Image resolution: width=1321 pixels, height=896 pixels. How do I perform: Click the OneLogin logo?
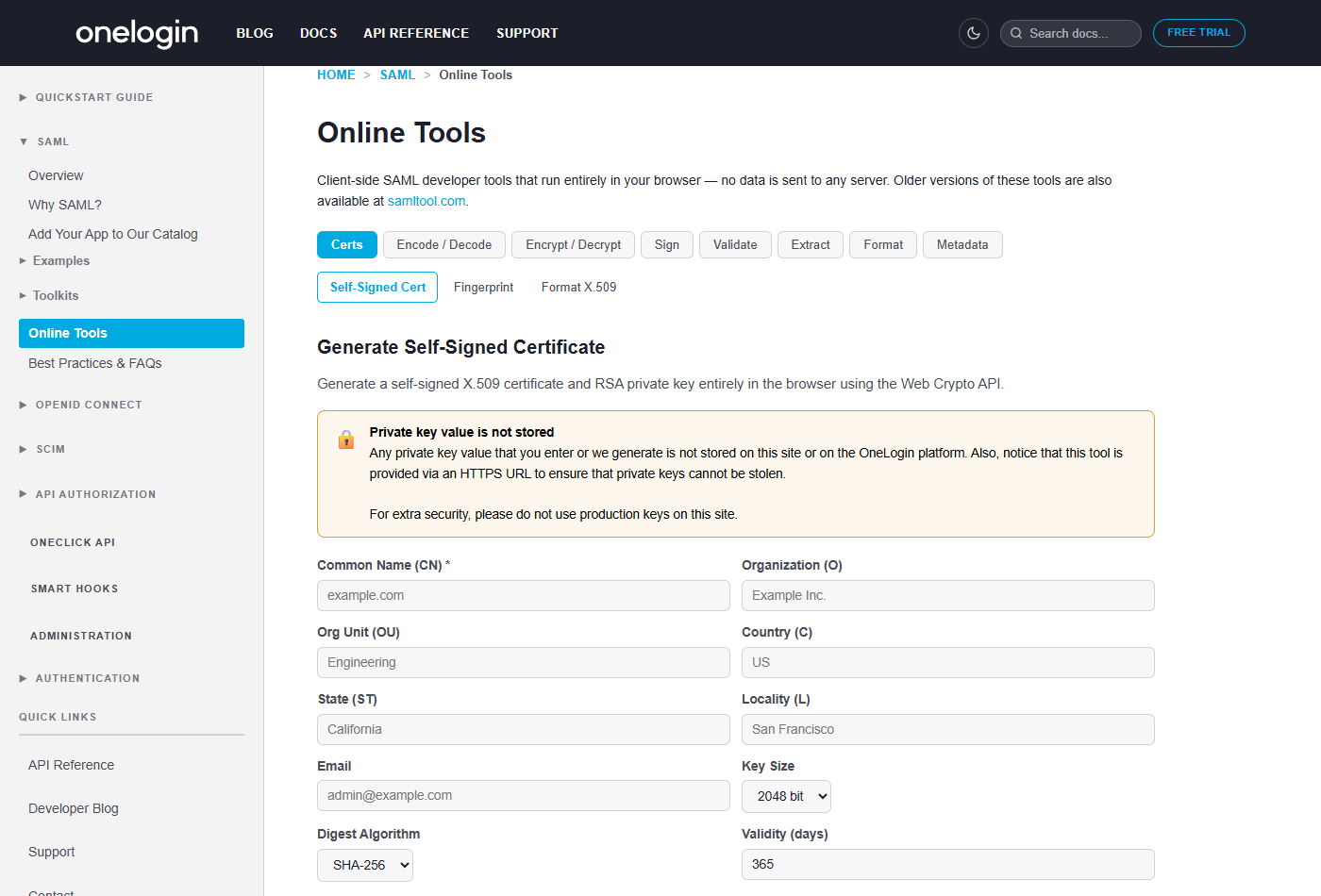click(x=137, y=33)
